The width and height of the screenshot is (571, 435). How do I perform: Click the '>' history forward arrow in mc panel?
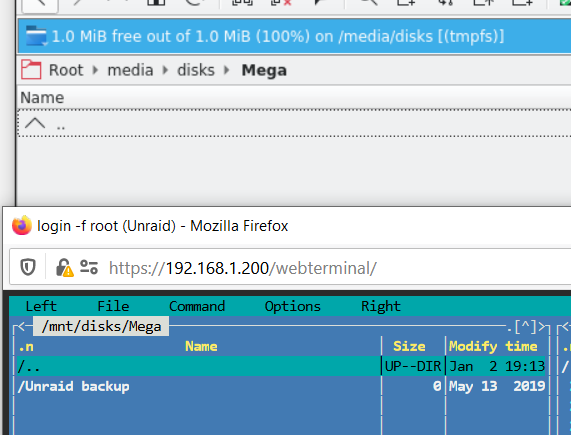pos(542,327)
